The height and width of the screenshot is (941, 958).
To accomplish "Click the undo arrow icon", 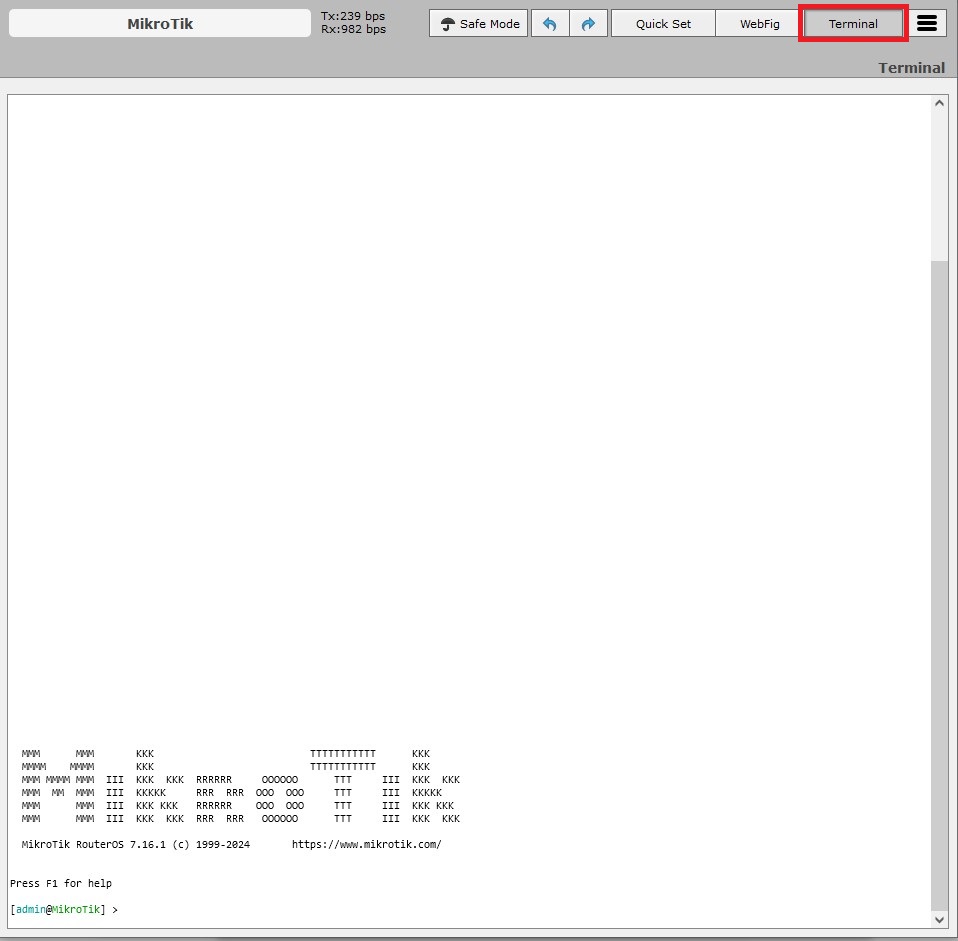I will click(x=549, y=24).
